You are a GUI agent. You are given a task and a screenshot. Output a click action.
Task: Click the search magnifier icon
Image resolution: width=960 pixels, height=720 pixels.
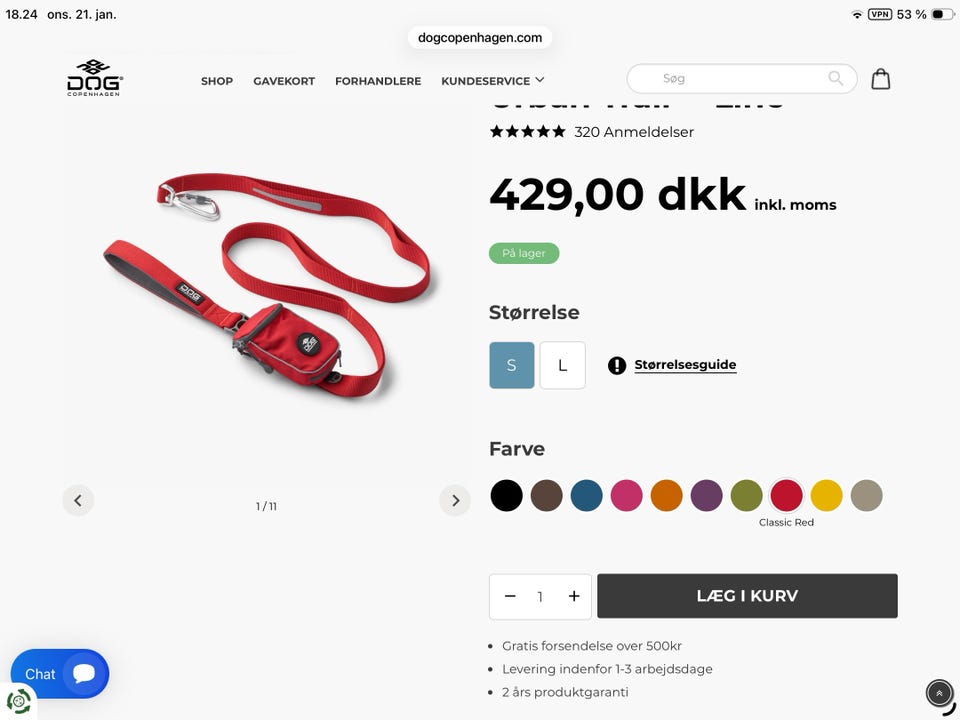click(x=835, y=78)
